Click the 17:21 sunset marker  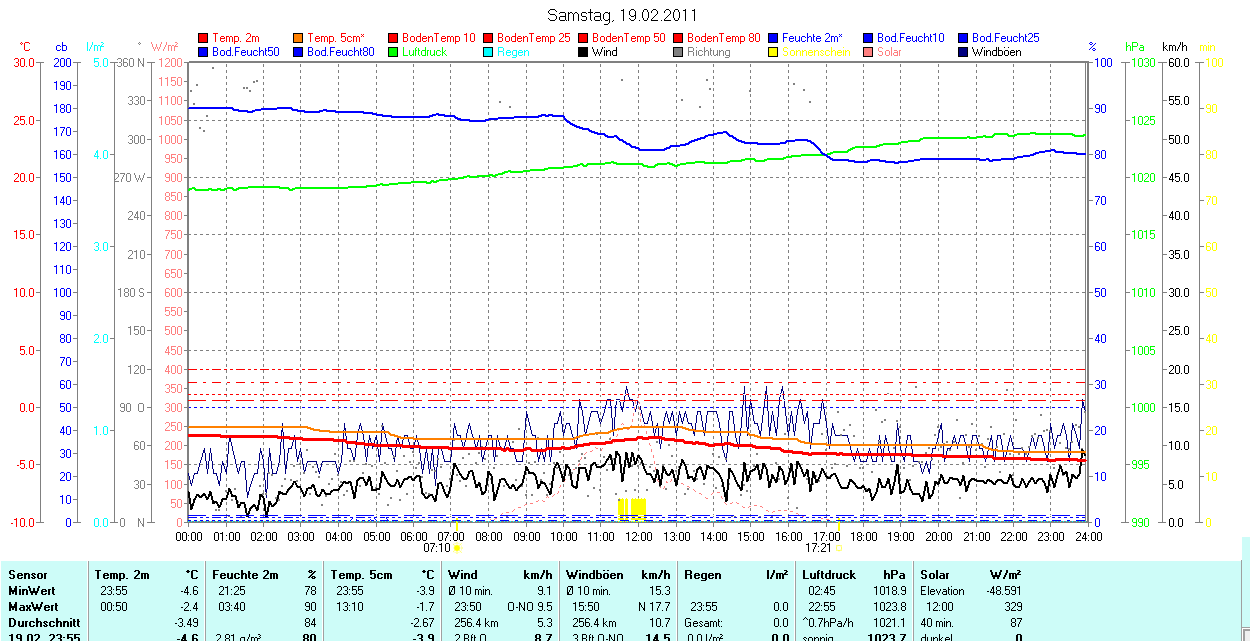[824, 548]
